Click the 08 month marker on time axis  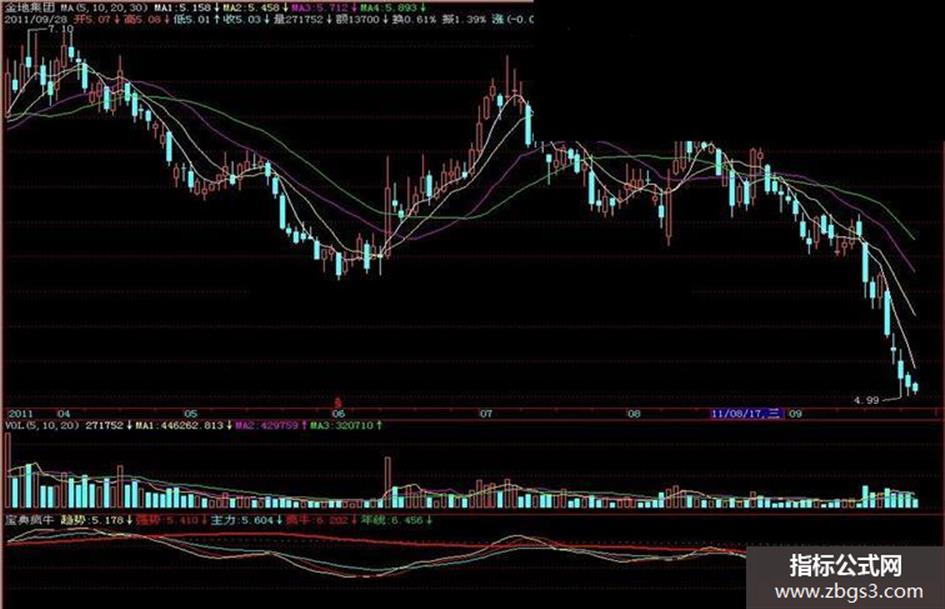(633, 414)
